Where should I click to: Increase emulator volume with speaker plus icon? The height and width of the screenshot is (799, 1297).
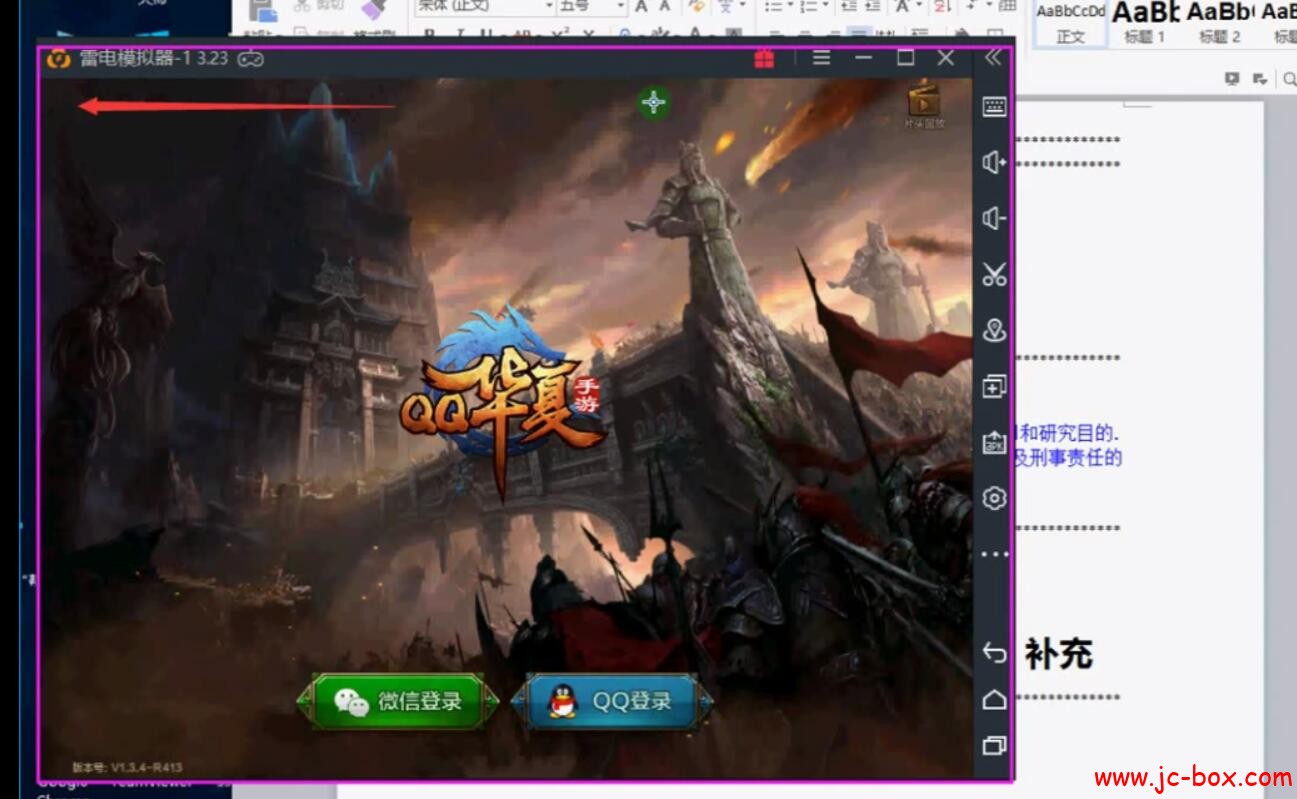coord(994,162)
